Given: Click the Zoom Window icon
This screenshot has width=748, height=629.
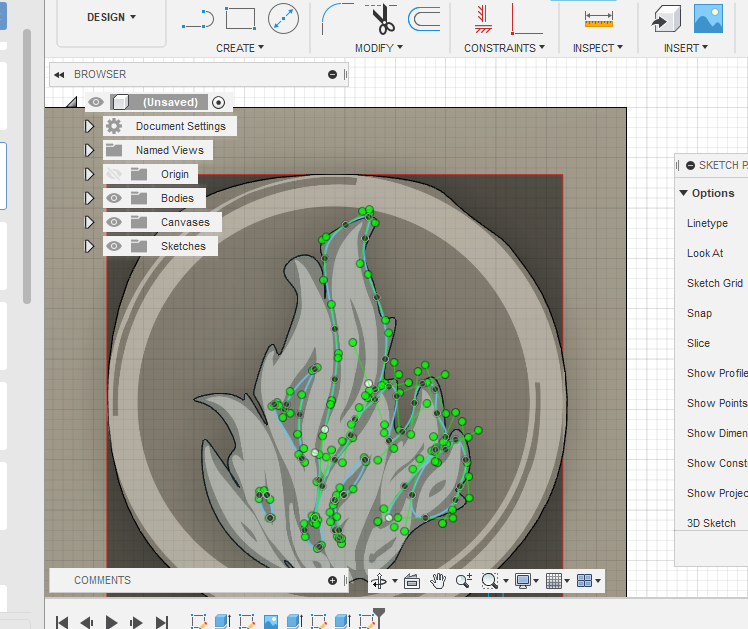Looking at the screenshot, I should (489, 581).
